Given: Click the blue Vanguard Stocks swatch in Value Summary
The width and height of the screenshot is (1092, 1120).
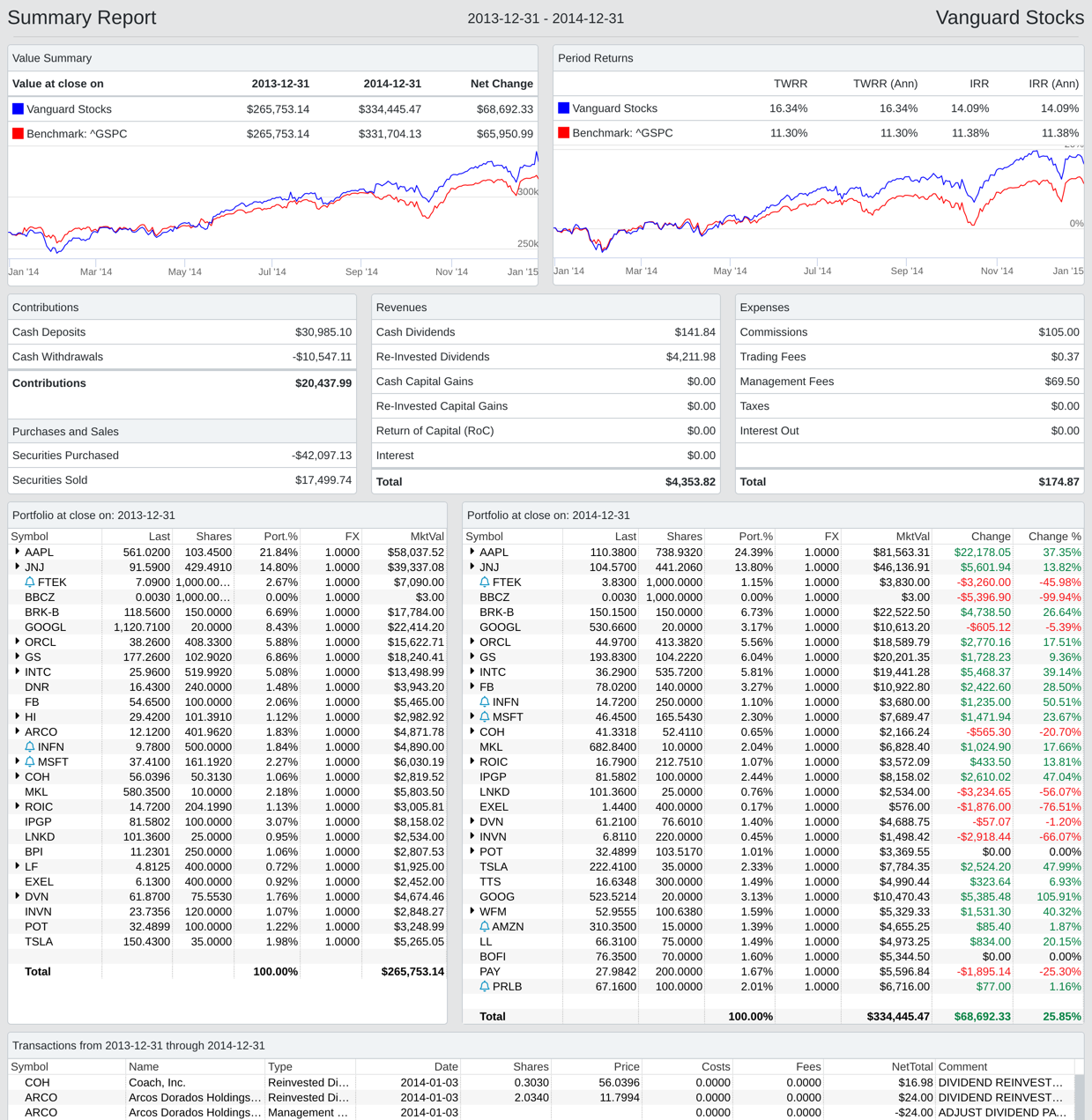Looking at the screenshot, I should coord(18,109).
